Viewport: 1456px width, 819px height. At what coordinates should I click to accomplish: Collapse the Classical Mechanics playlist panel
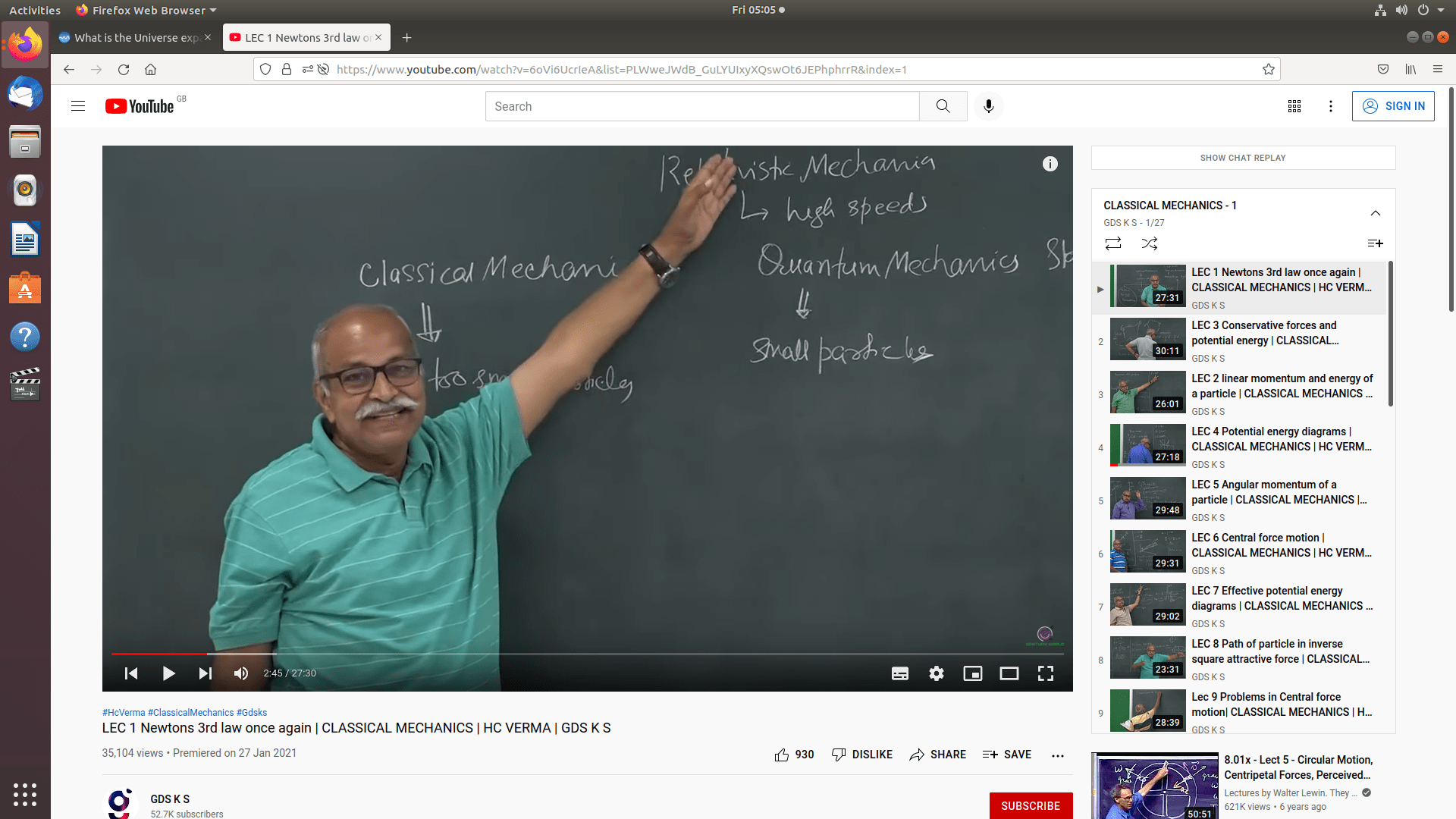pyautogui.click(x=1376, y=213)
